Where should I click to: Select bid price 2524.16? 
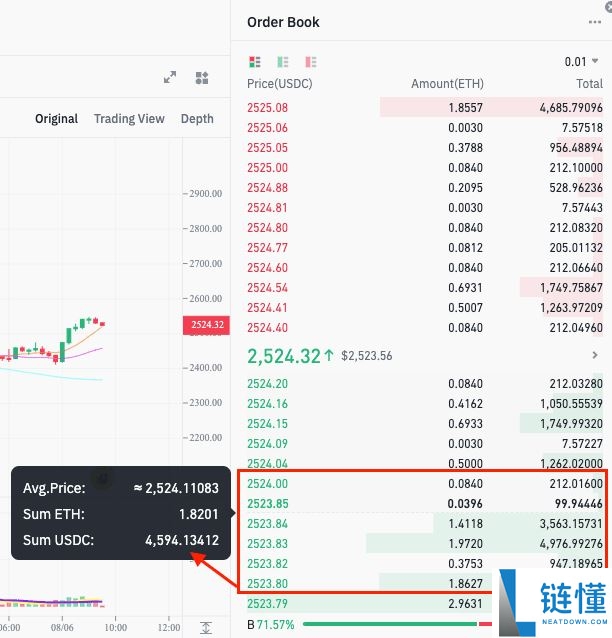point(267,404)
